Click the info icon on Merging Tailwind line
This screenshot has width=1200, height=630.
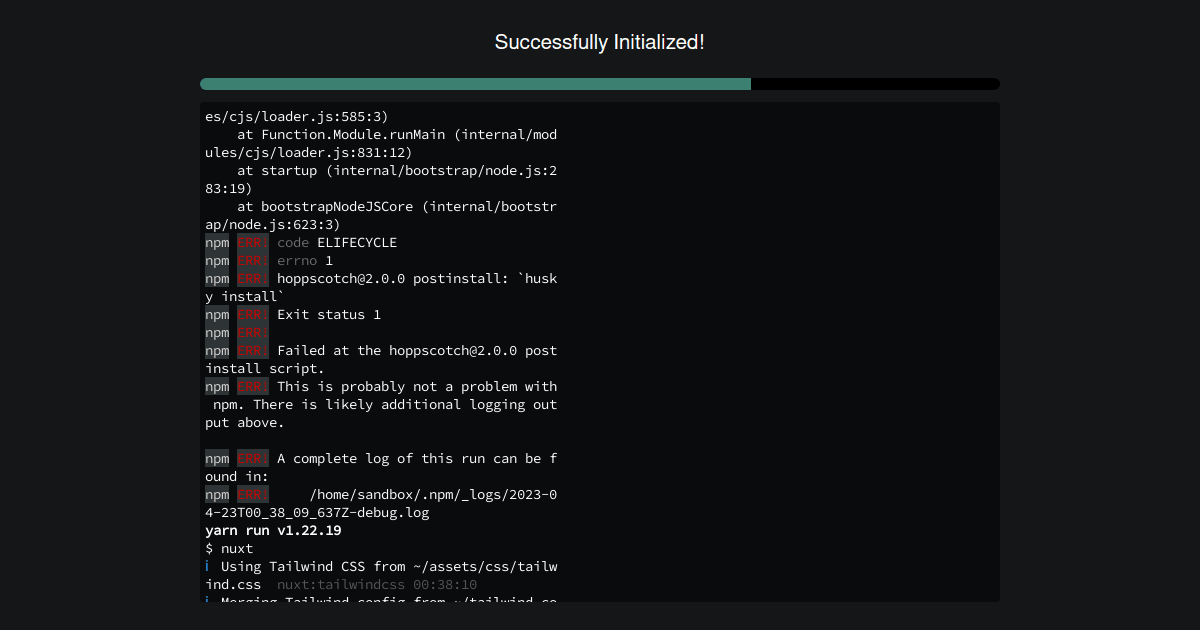pos(207,600)
